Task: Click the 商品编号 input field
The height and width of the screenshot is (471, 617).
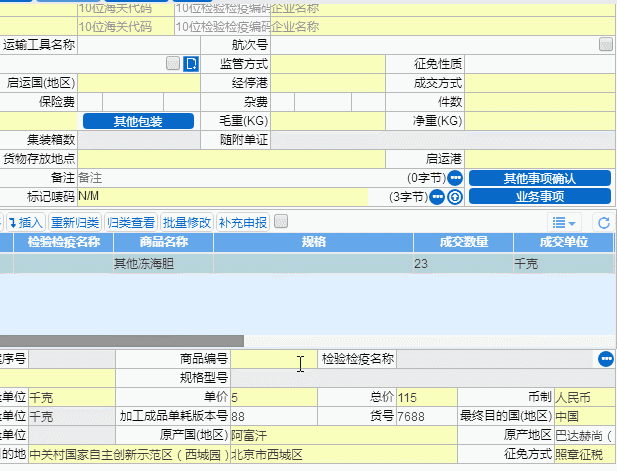Action: (274, 359)
